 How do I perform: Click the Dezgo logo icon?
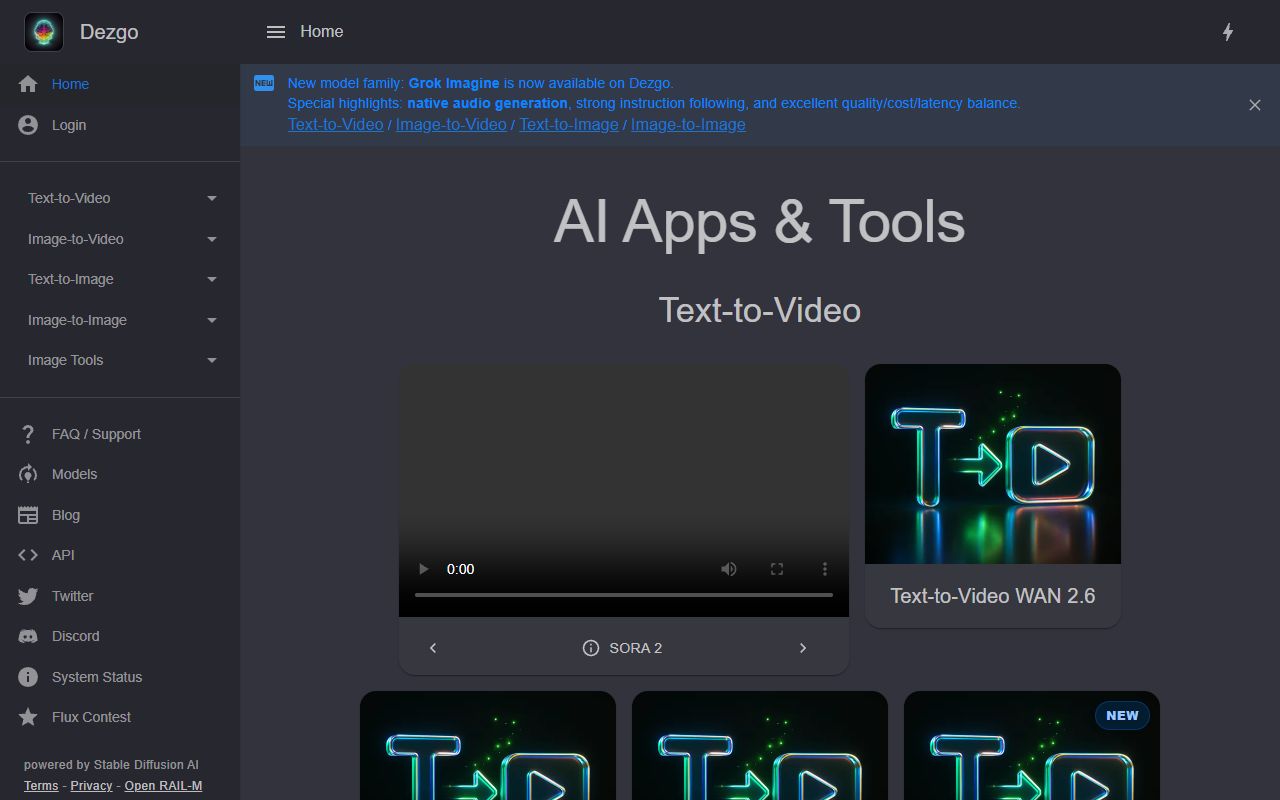pyautogui.click(x=41, y=31)
